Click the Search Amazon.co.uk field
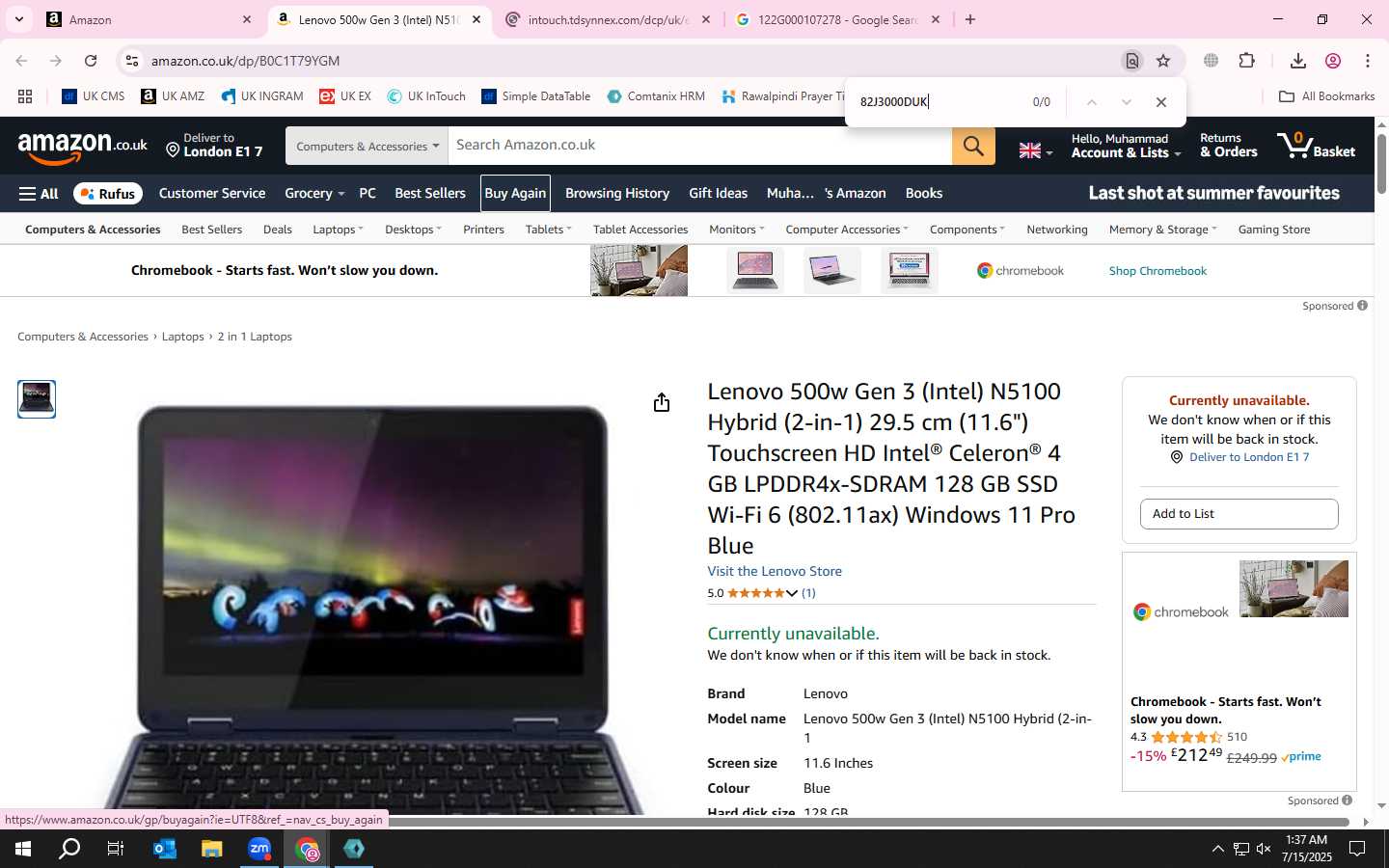 click(700, 146)
